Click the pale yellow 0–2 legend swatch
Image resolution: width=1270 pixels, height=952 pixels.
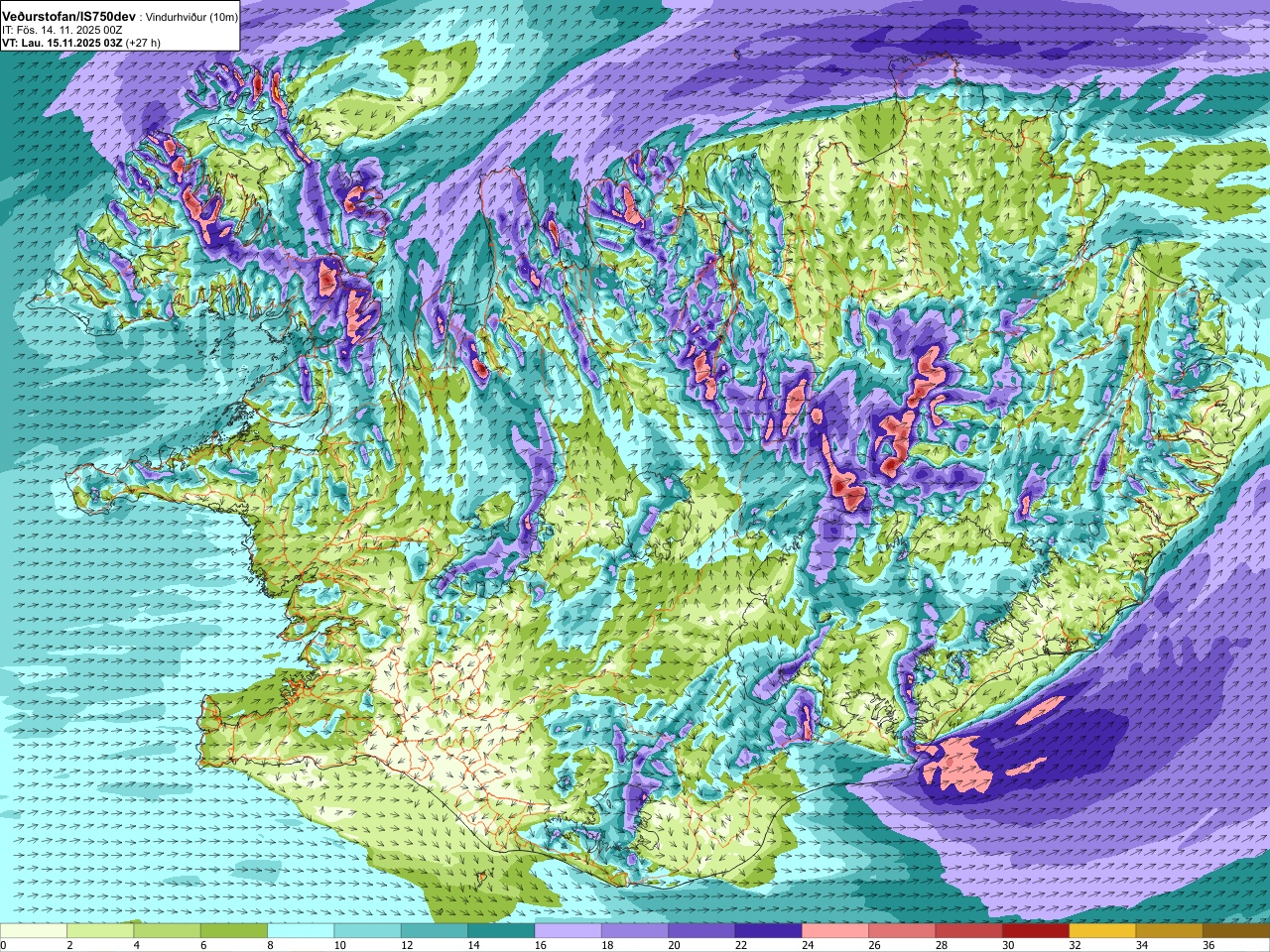click(34, 931)
